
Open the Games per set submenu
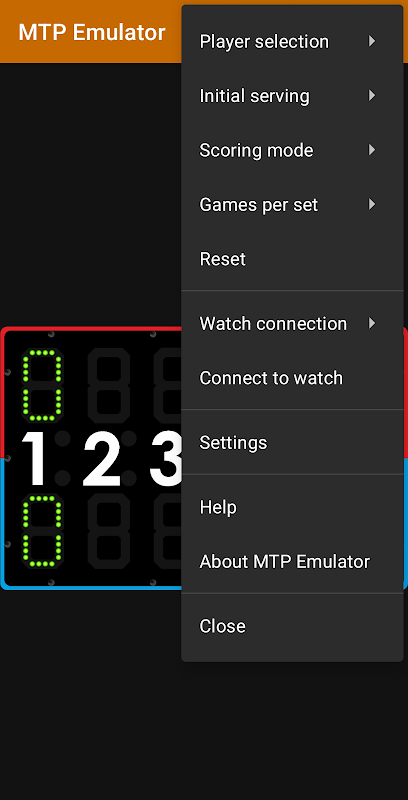pyautogui.click(x=292, y=205)
